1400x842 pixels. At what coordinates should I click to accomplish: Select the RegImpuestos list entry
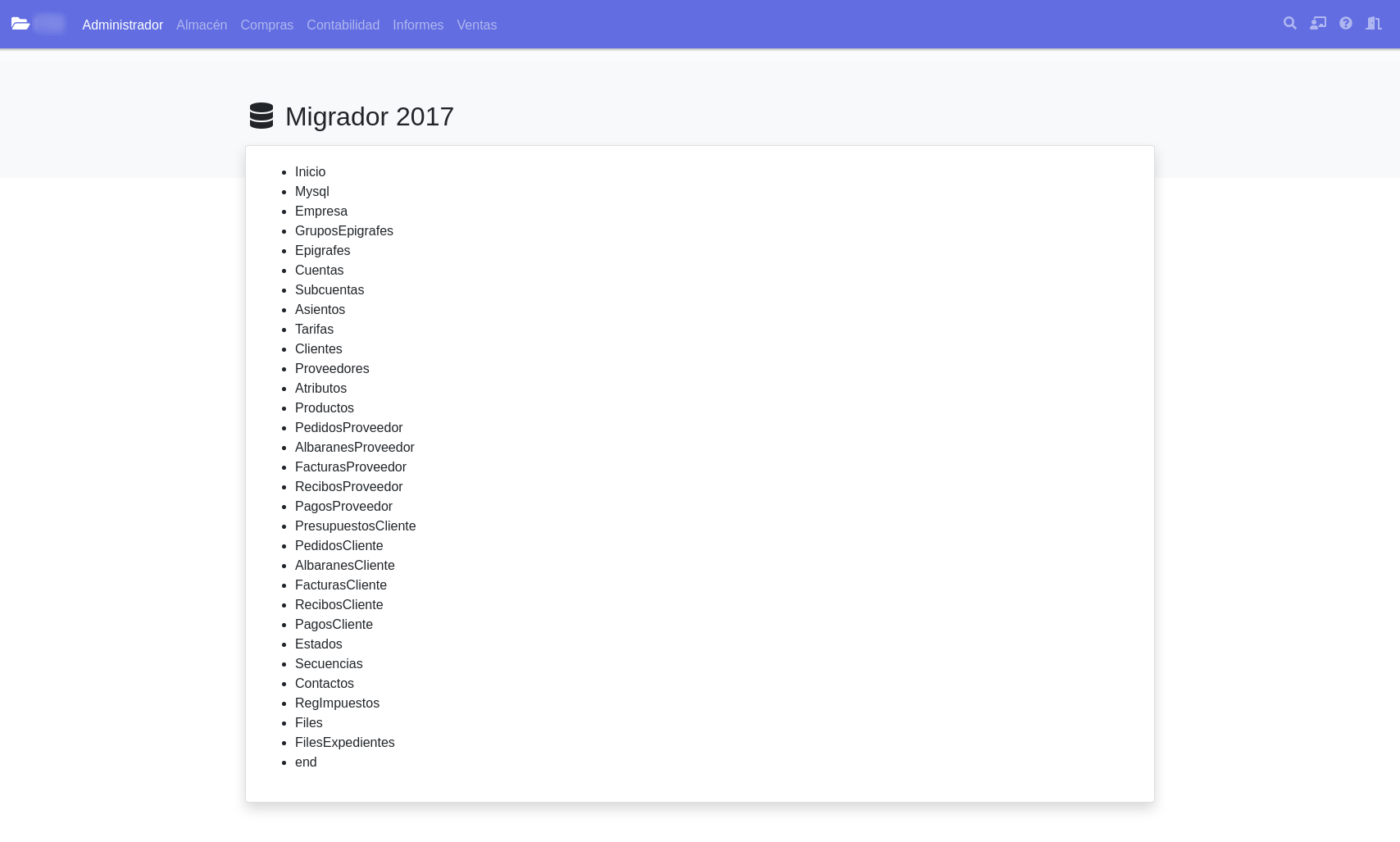pyautogui.click(x=337, y=703)
